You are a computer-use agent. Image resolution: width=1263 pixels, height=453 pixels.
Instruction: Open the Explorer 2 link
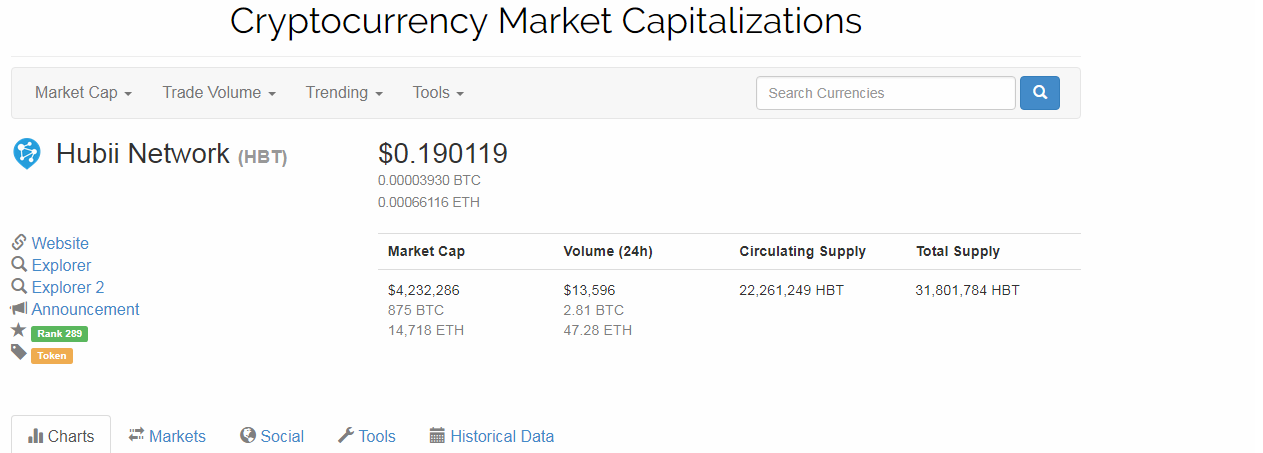click(68, 287)
